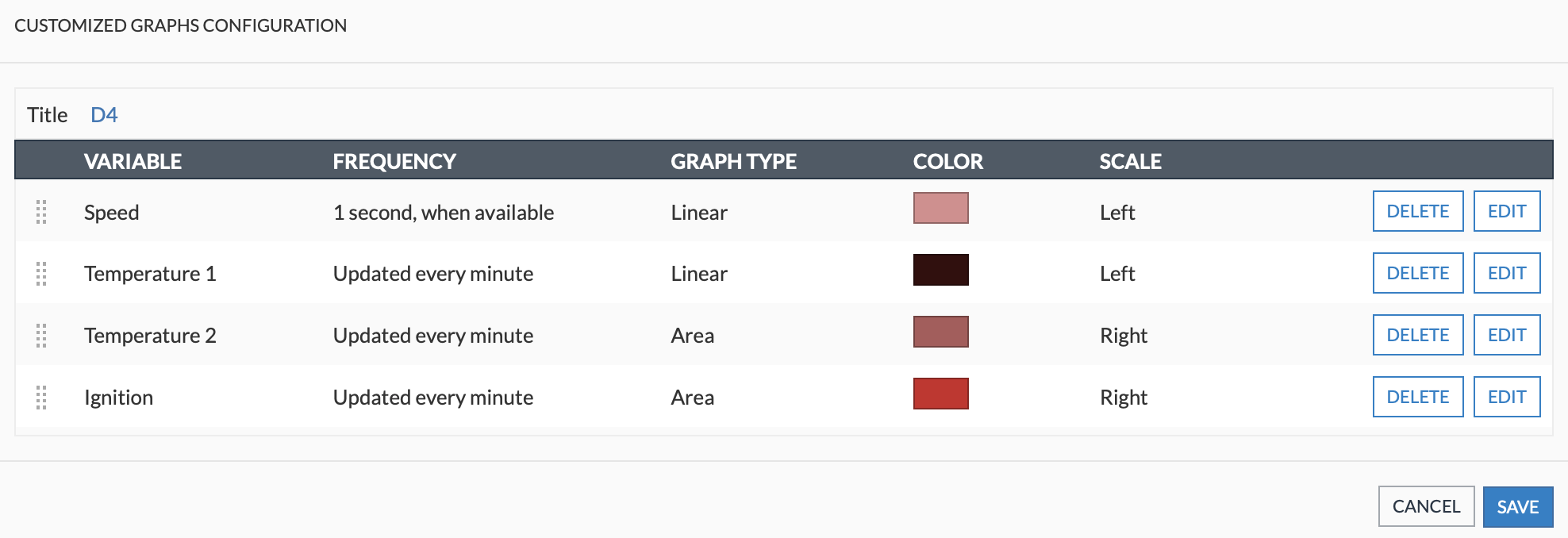Delete the Speed variable
The width and height of the screenshot is (1568, 538).
1417,211
